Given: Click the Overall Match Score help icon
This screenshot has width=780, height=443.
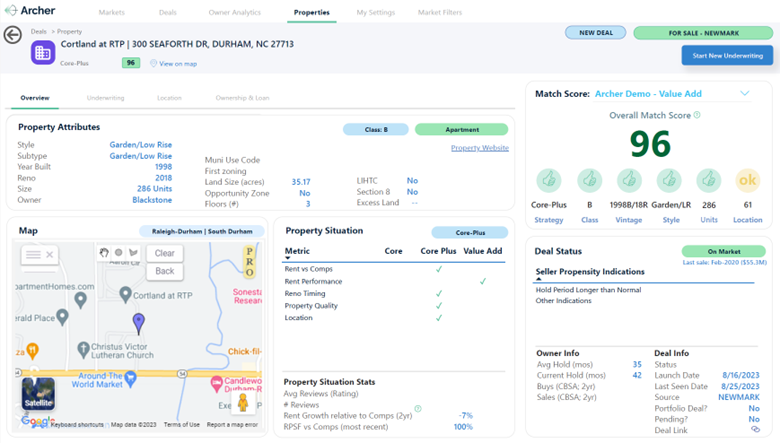Looking at the screenshot, I should pyautogui.click(x=697, y=115).
